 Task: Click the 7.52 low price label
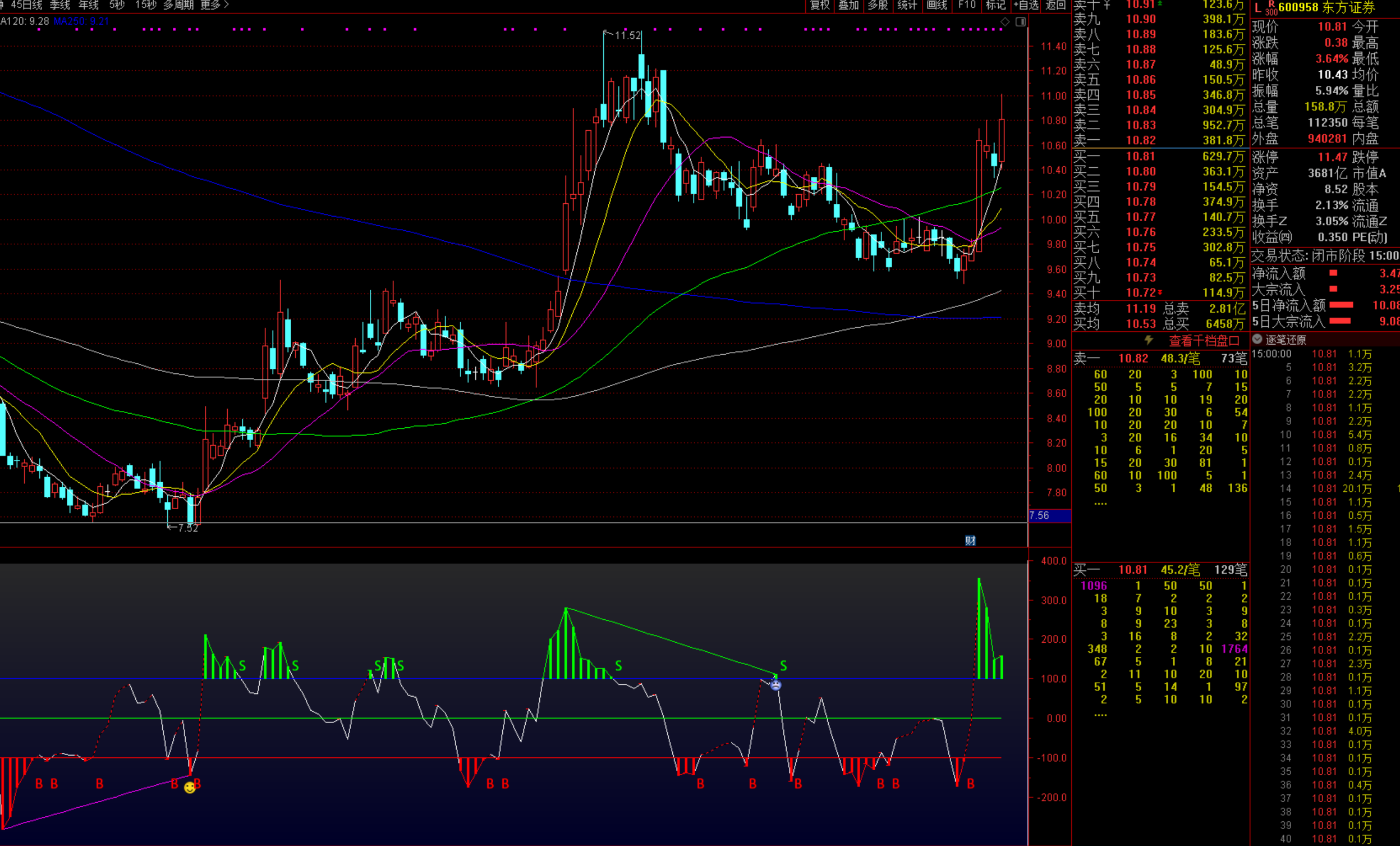[188, 528]
